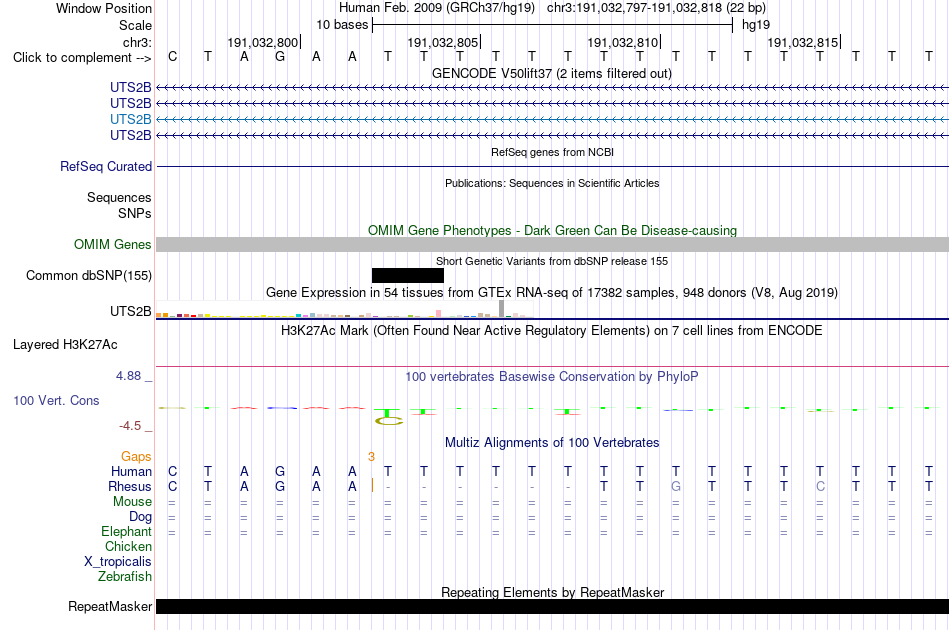Click the faded C in Rhesus row
The image size is (950, 630).
tap(820, 486)
